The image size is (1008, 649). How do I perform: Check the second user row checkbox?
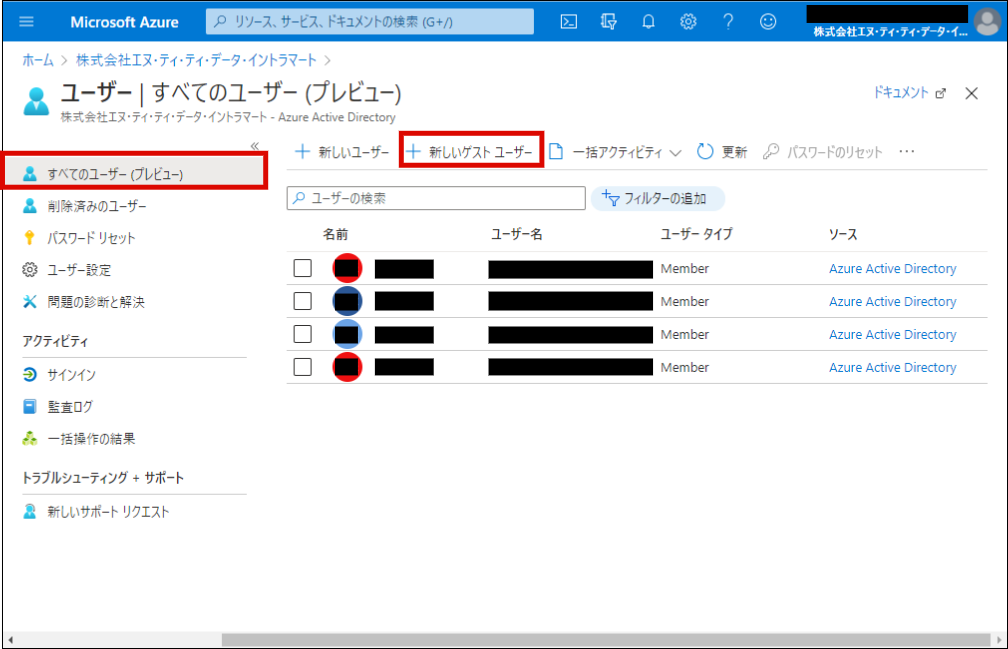tap(302, 301)
